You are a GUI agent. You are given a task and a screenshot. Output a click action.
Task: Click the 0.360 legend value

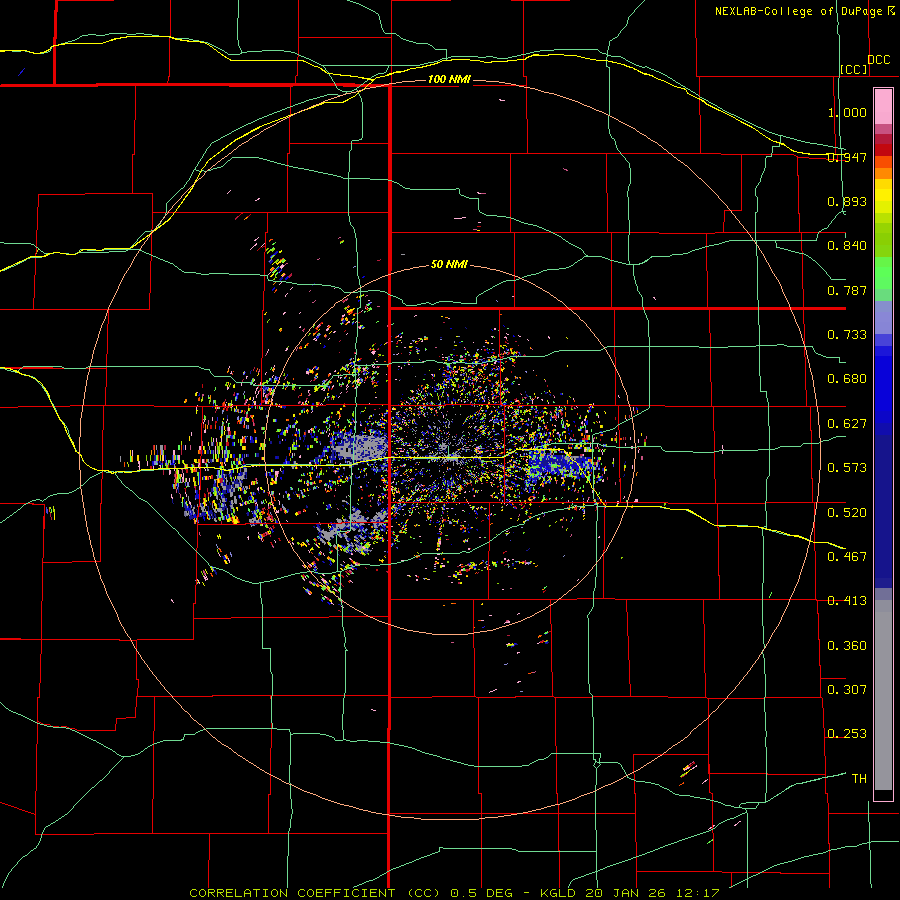(847, 645)
